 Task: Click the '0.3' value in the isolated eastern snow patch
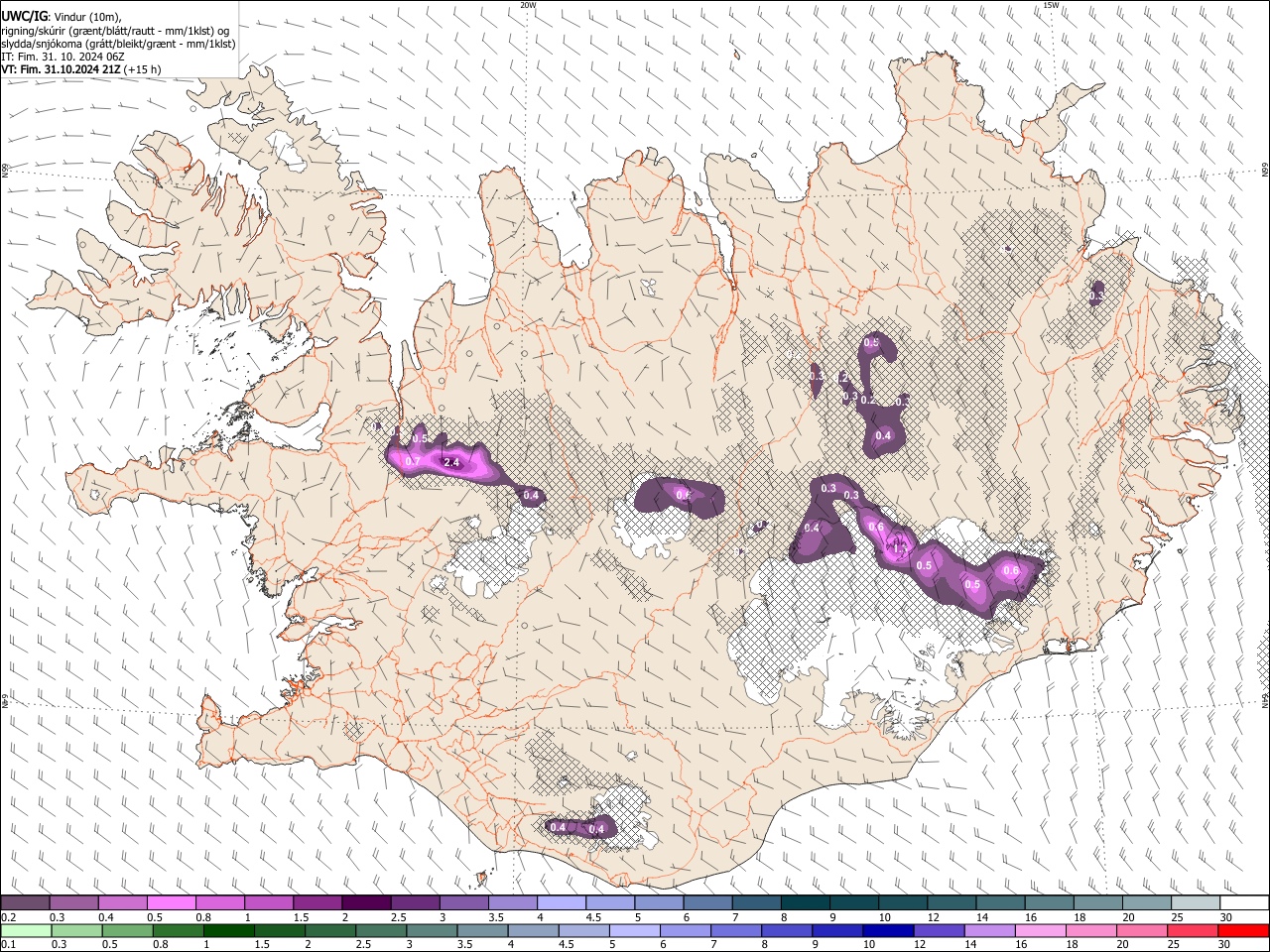(x=1096, y=296)
